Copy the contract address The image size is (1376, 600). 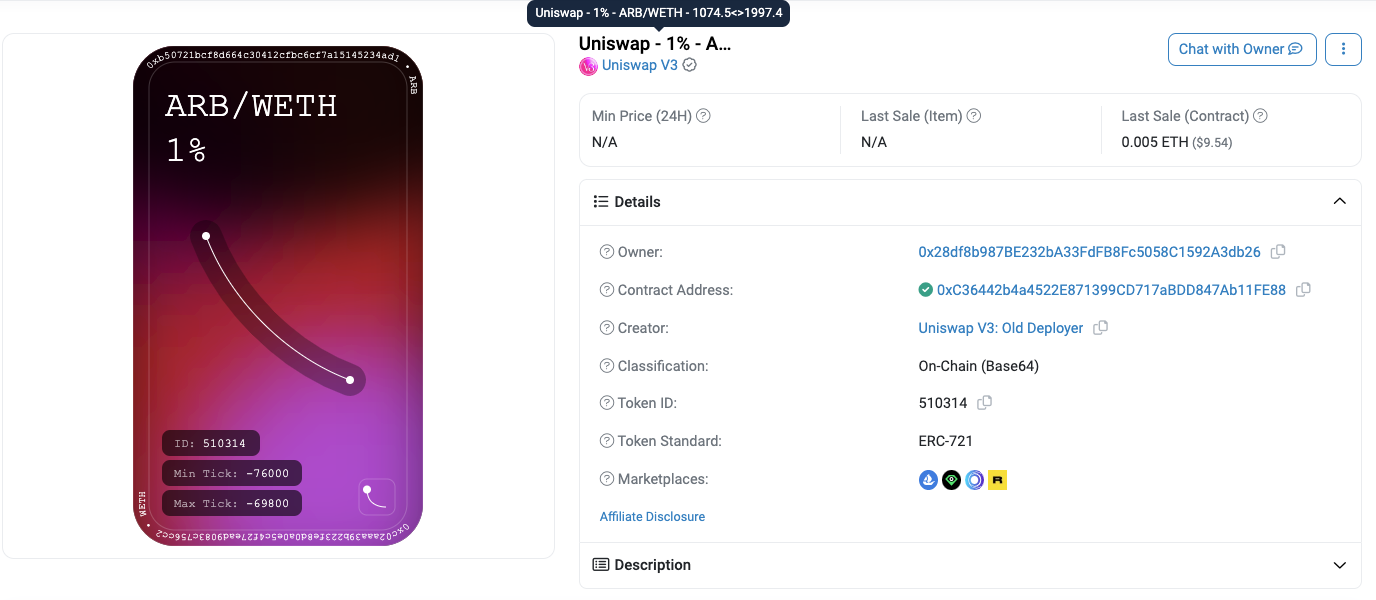pyautogui.click(x=1303, y=290)
